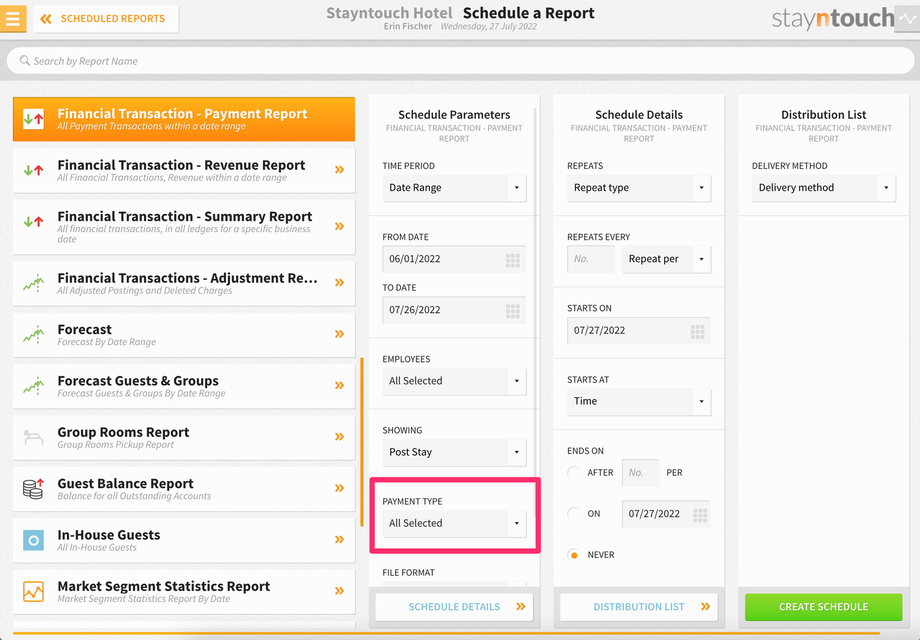Click chevron arrow on In-House Guests row
The width and height of the screenshot is (920, 640).
point(339,539)
